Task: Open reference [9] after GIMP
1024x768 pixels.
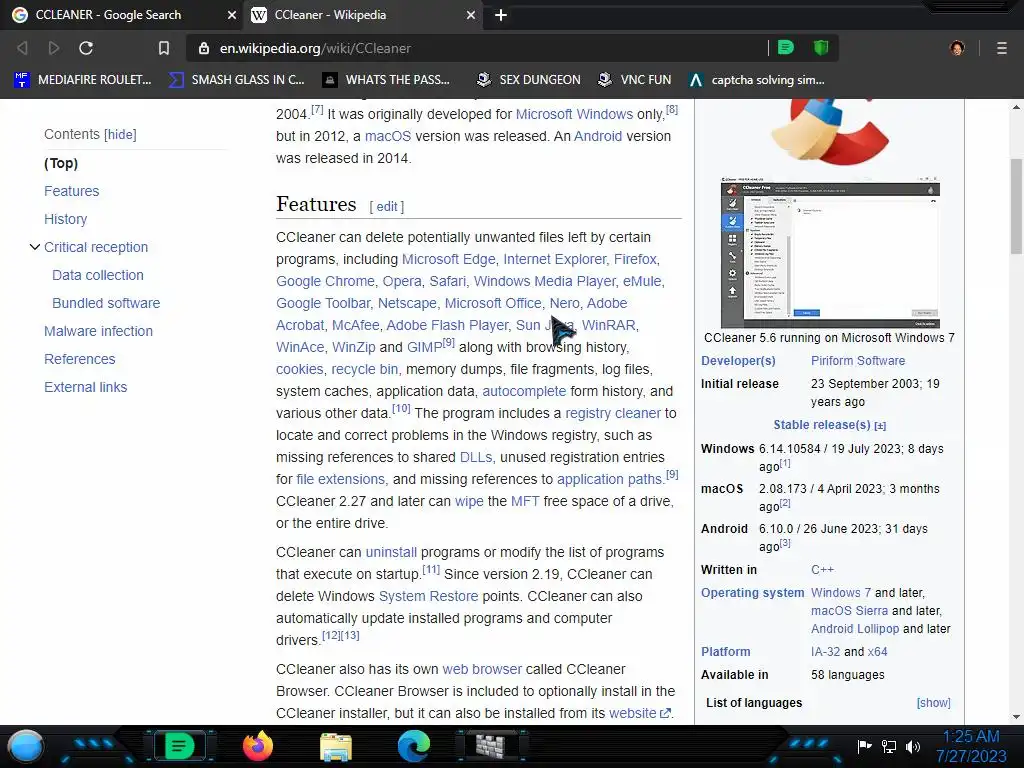Action: pyautogui.click(x=448, y=342)
